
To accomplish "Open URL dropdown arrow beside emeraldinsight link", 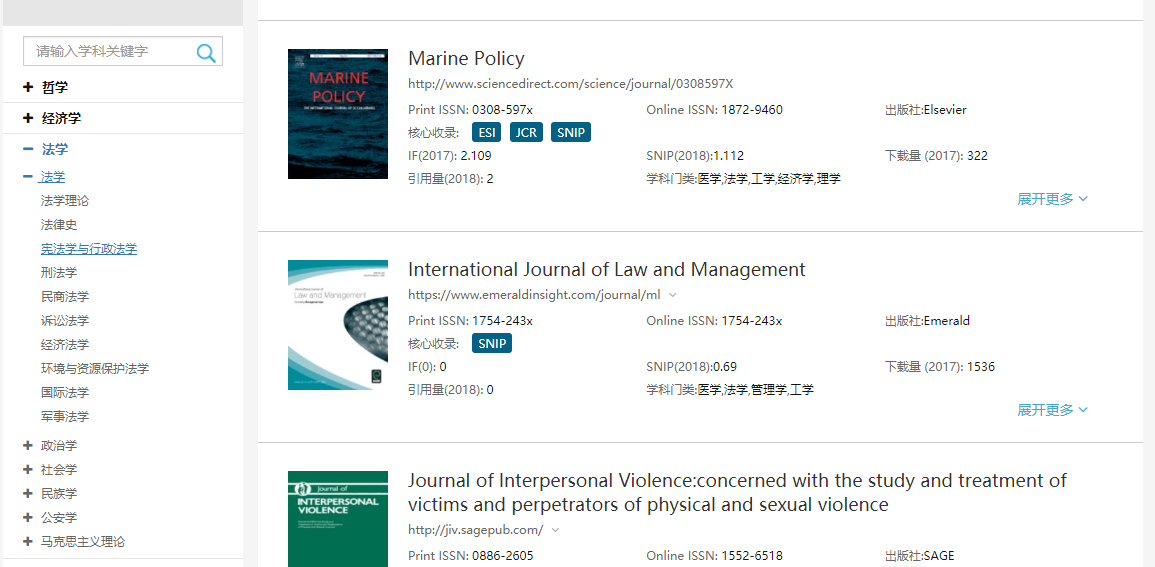I will tap(673, 295).
